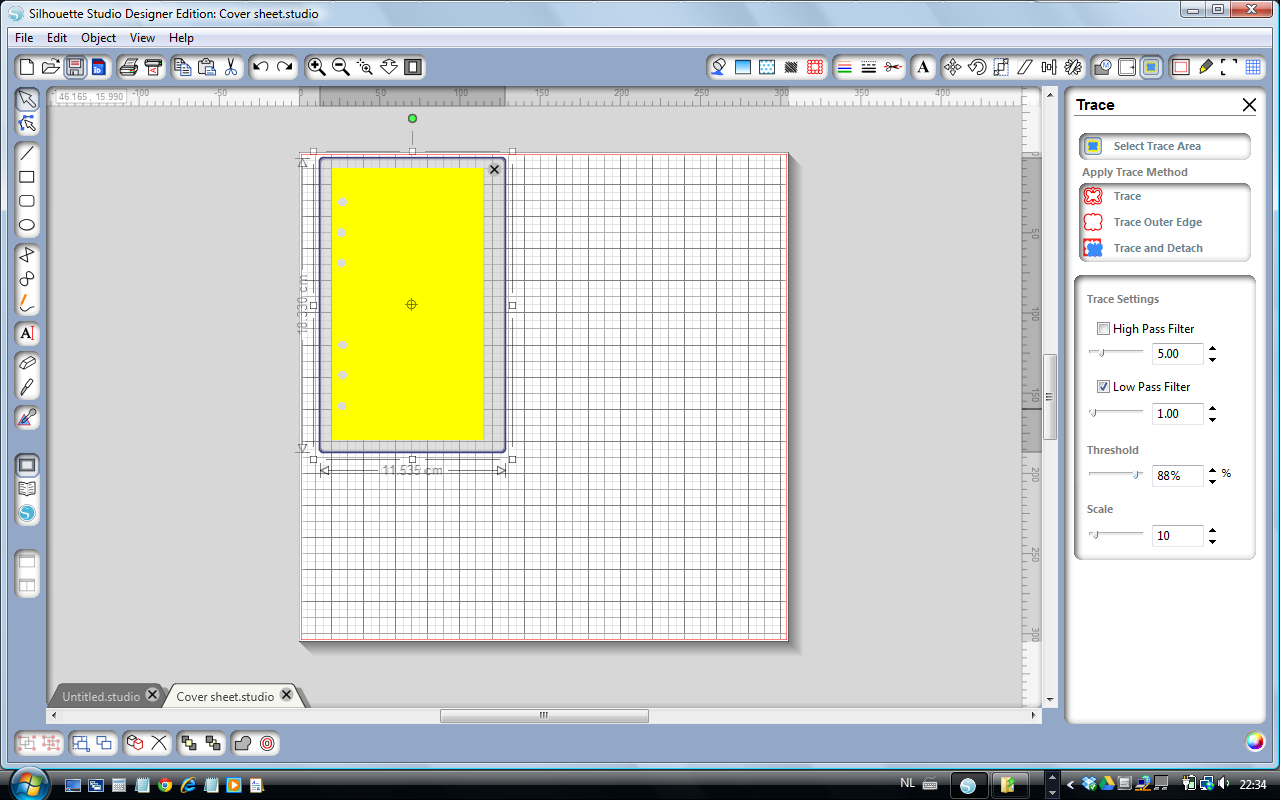Select the Ellipse drawing tool
Image resolution: width=1280 pixels, height=800 pixels.
[x=27, y=225]
